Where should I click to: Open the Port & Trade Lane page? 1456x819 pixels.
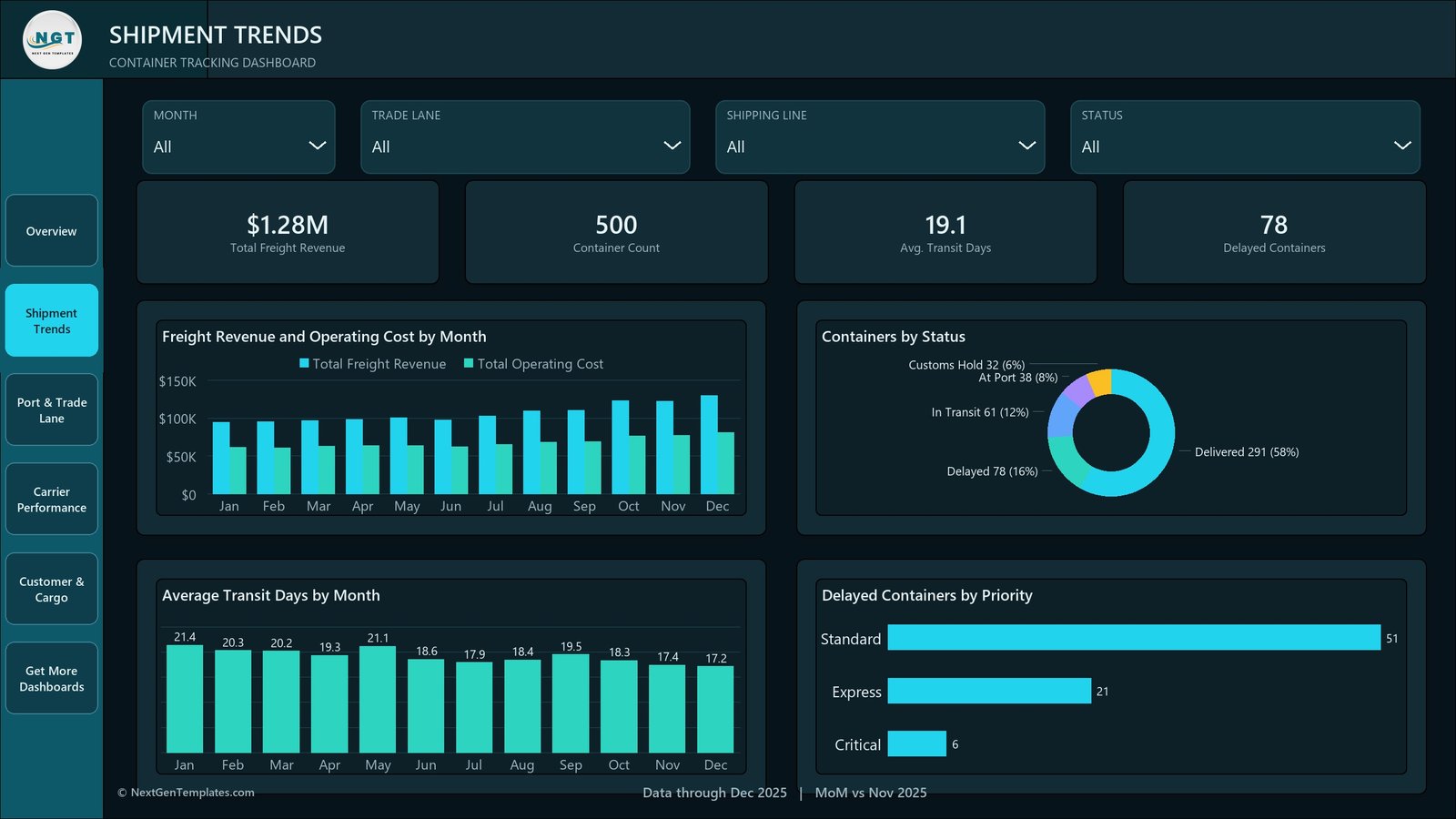click(x=52, y=409)
